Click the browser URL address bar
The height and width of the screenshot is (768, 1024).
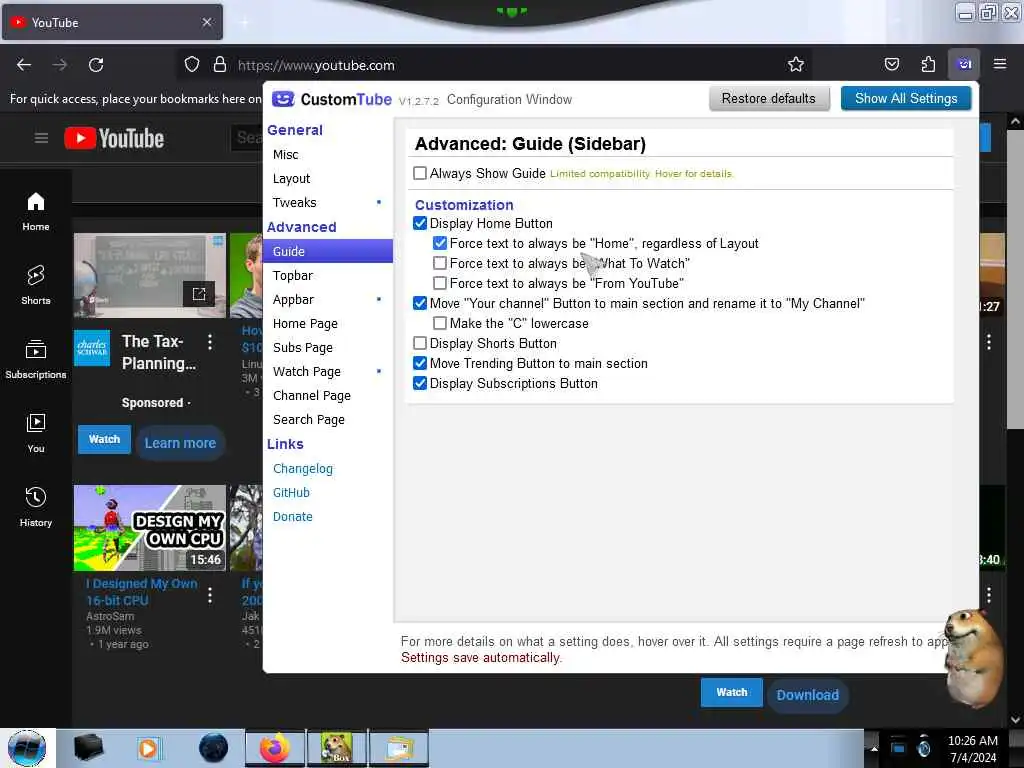click(496, 65)
